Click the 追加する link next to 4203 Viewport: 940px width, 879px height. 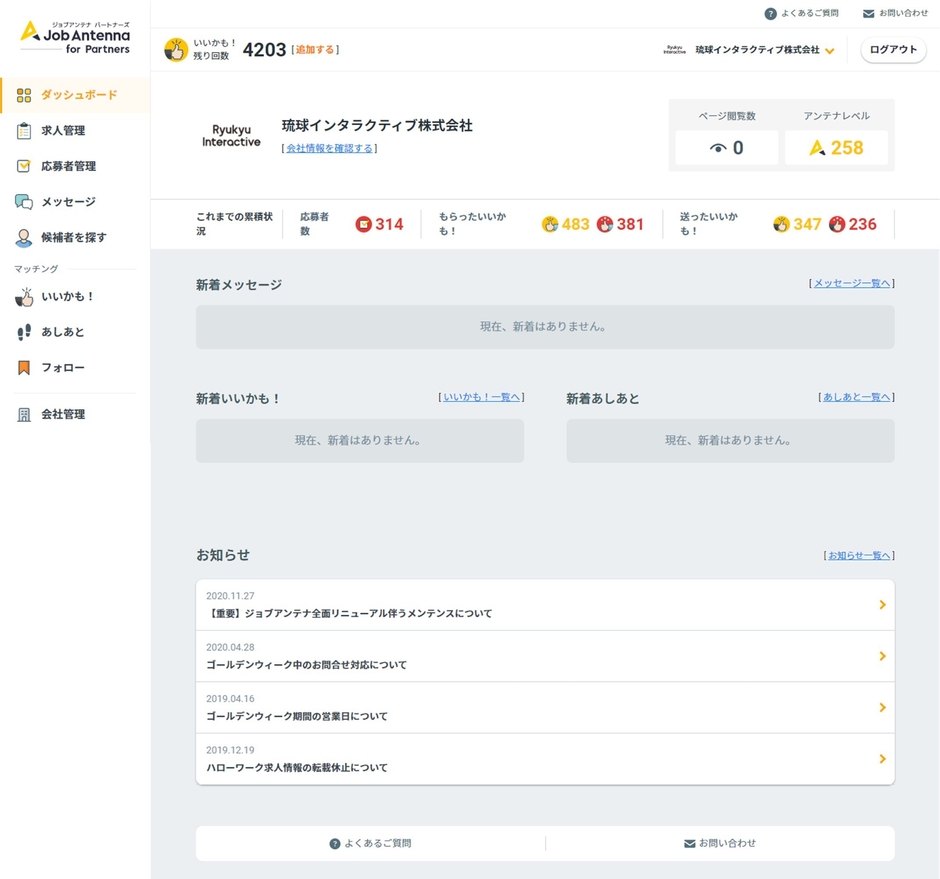[x=318, y=48]
